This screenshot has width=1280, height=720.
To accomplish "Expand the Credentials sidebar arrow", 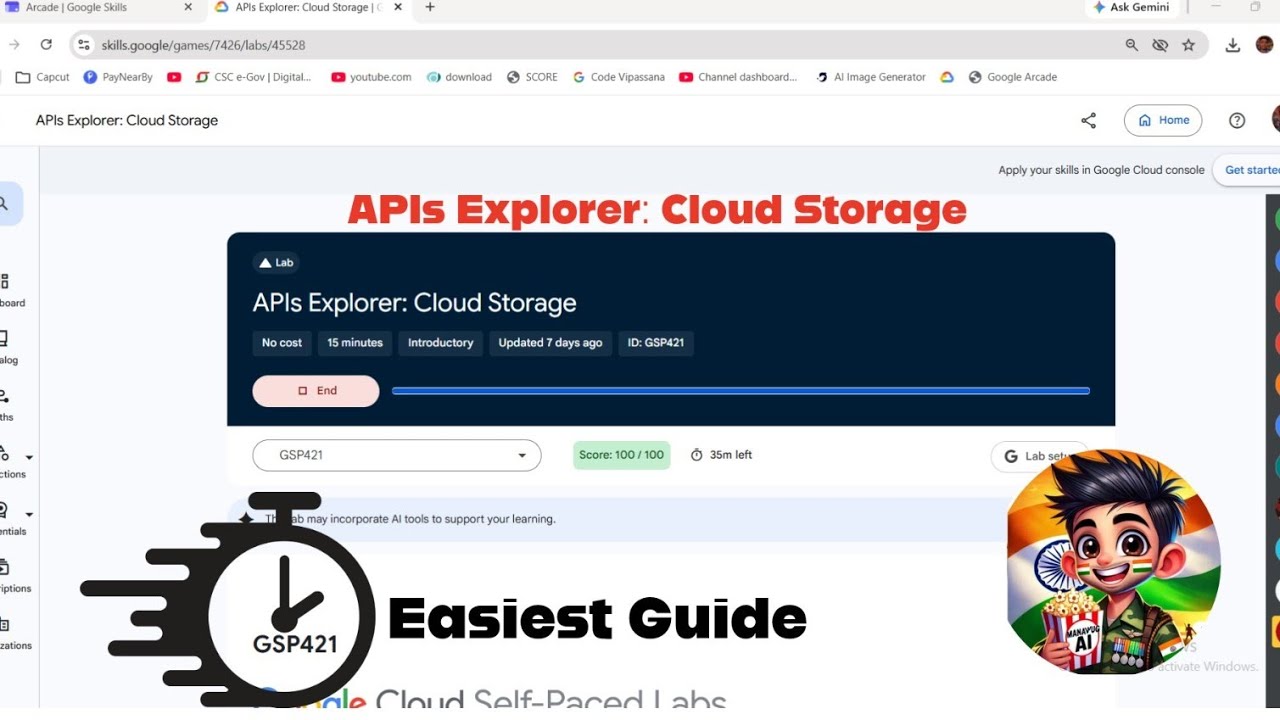I will (x=29, y=514).
